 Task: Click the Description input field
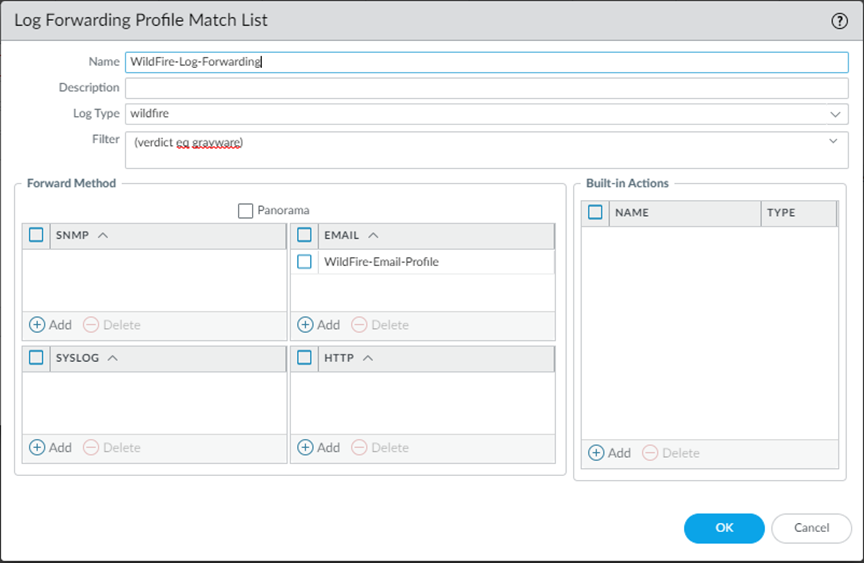point(486,88)
